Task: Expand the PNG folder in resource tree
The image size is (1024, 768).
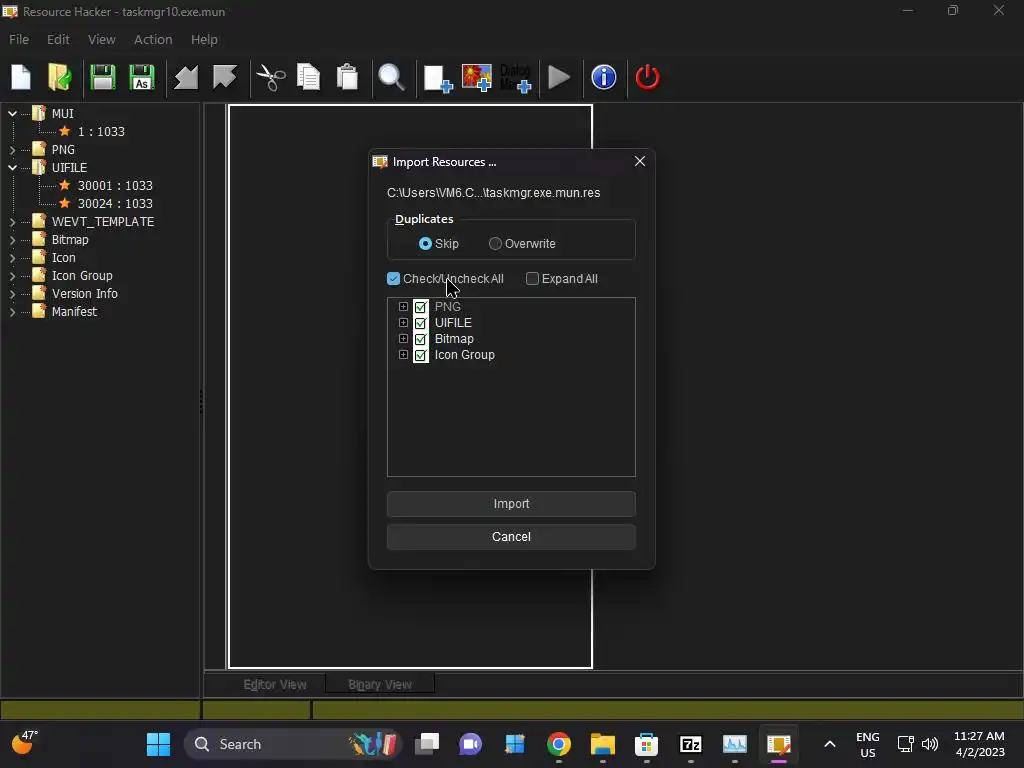Action: pyautogui.click(x=12, y=150)
